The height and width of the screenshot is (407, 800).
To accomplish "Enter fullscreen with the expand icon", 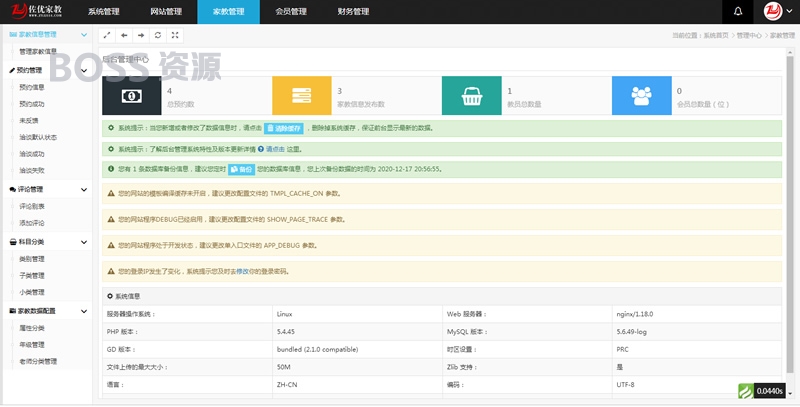I will [175, 35].
